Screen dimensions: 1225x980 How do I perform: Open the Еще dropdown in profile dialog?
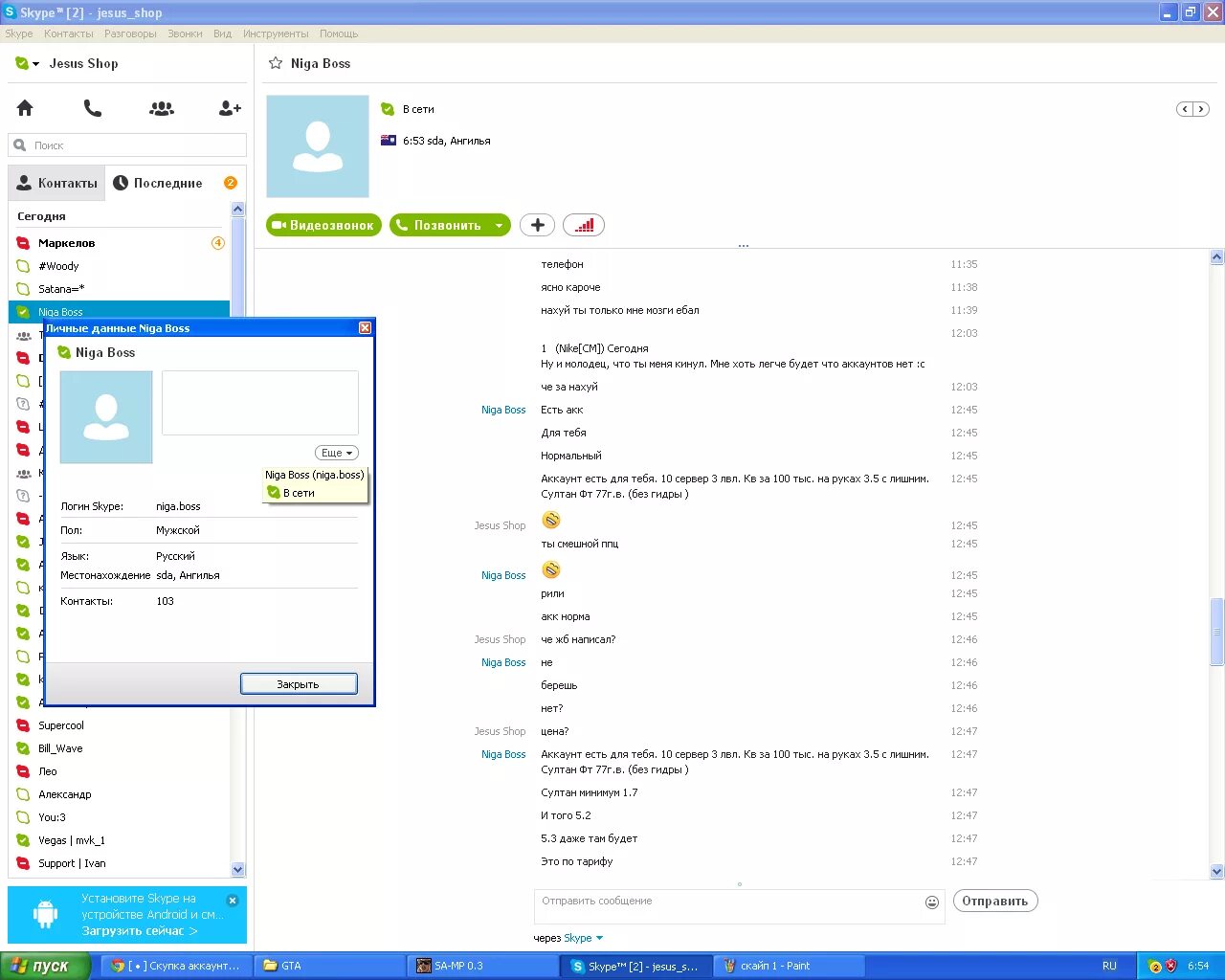coord(337,453)
